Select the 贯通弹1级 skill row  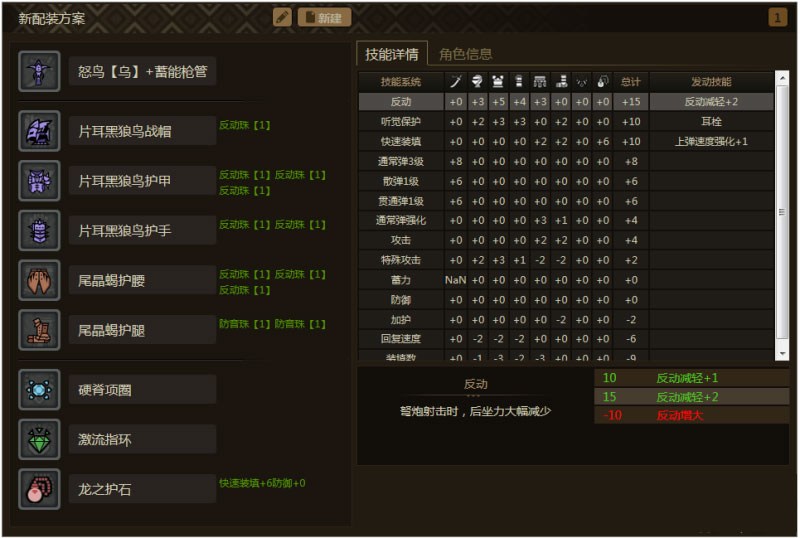(x=566, y=201)
